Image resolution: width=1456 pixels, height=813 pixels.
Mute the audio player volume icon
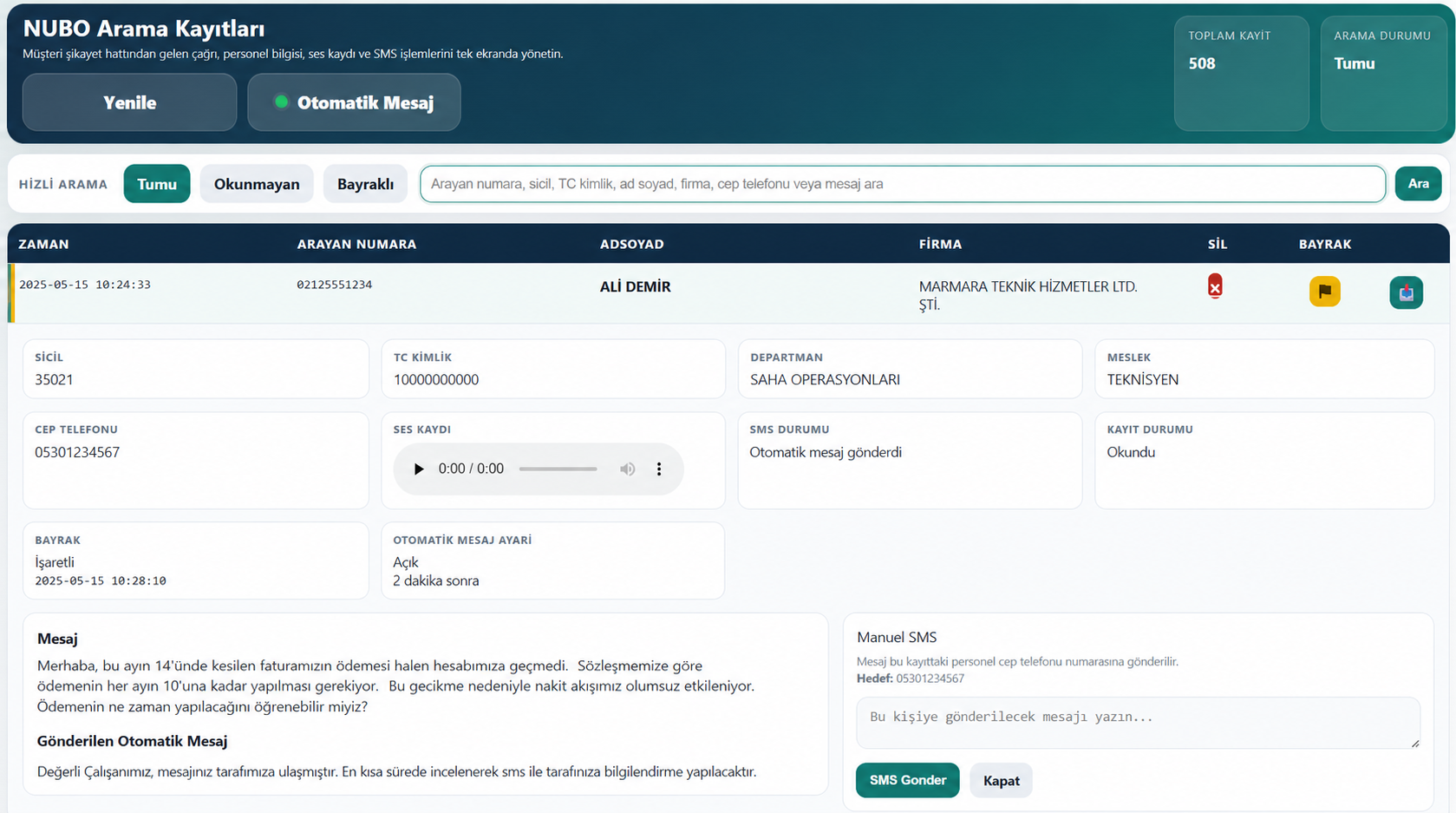(x=627, y=469)
